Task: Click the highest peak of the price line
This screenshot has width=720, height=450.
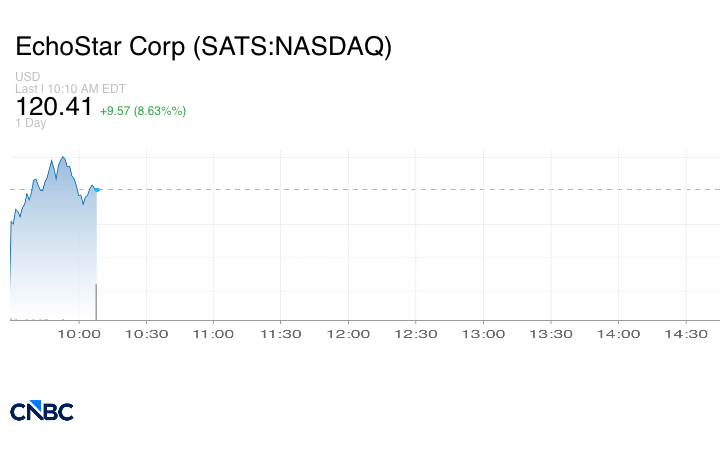Action: 63,157
